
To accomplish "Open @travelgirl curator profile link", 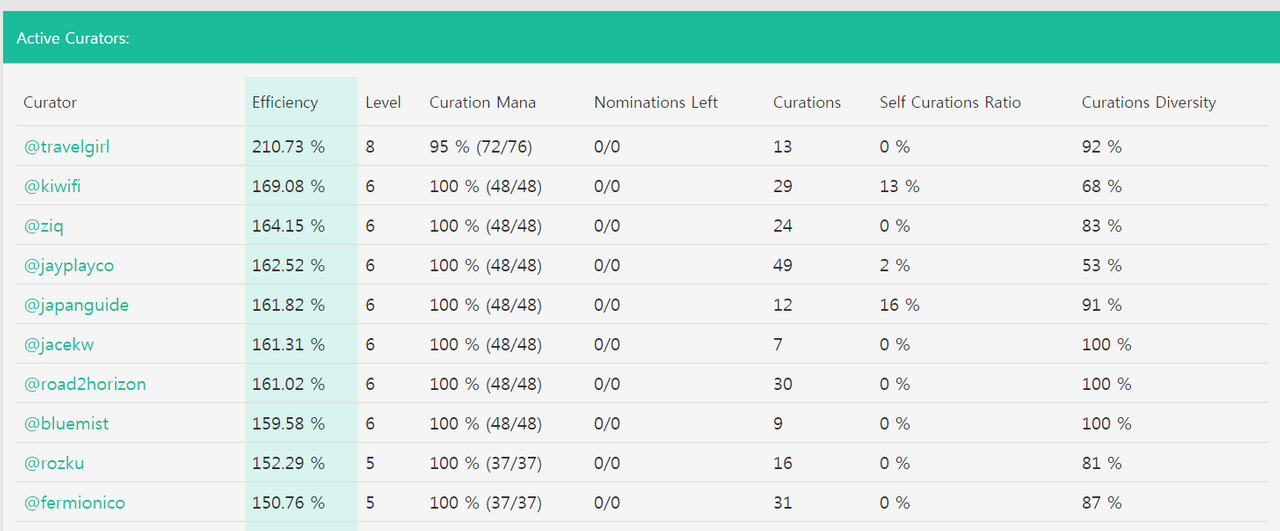I will tap(67, 147).
